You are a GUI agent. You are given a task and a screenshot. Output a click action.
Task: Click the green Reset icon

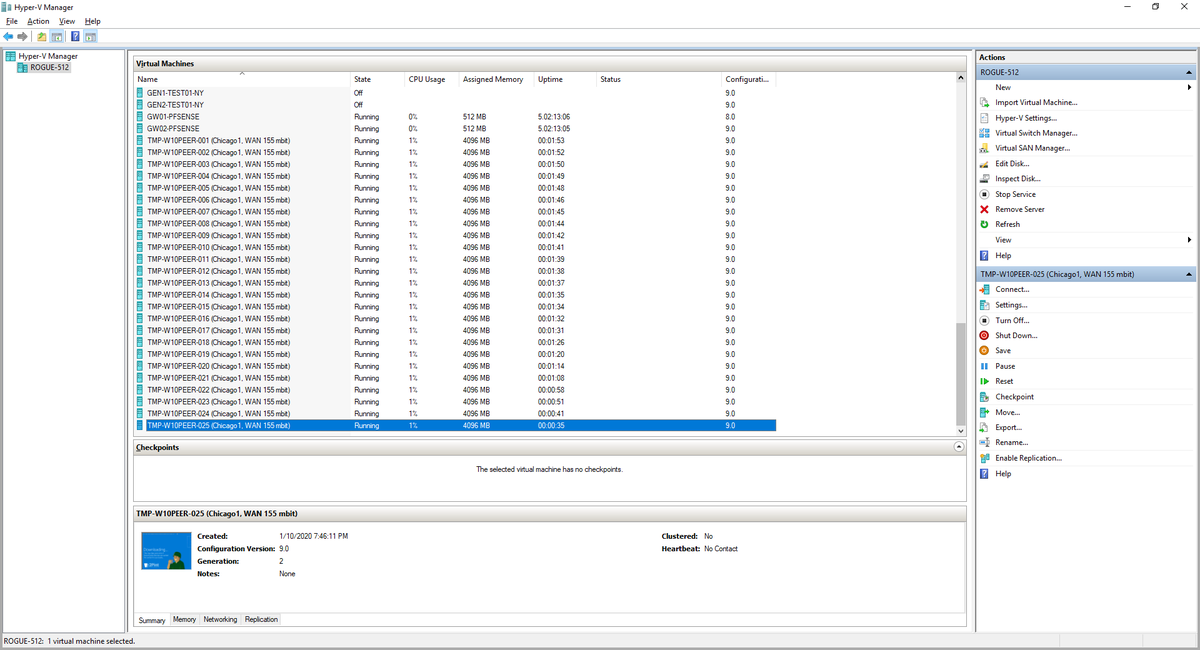tap(984, 381)
